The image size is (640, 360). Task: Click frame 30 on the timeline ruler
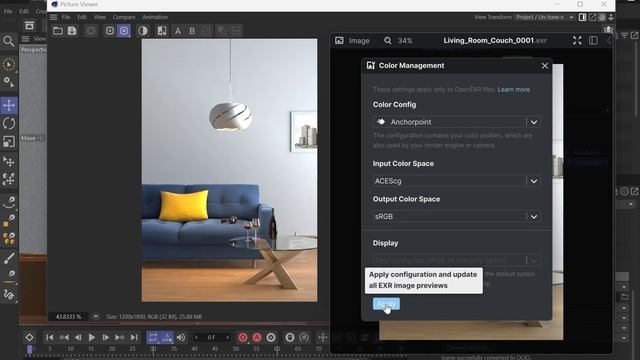coord(153,349)
